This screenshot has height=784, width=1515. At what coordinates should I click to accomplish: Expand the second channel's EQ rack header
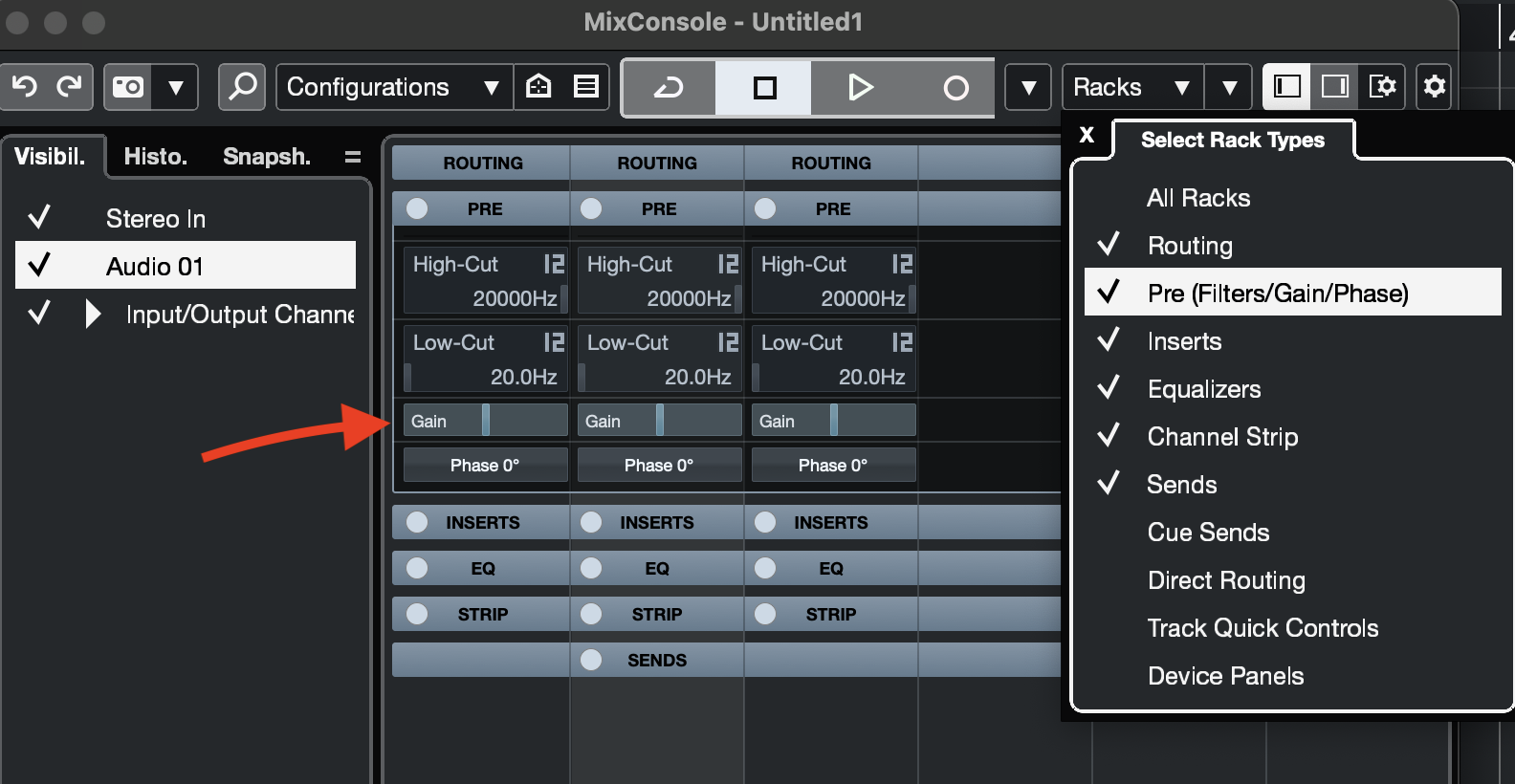click(657, 568)
